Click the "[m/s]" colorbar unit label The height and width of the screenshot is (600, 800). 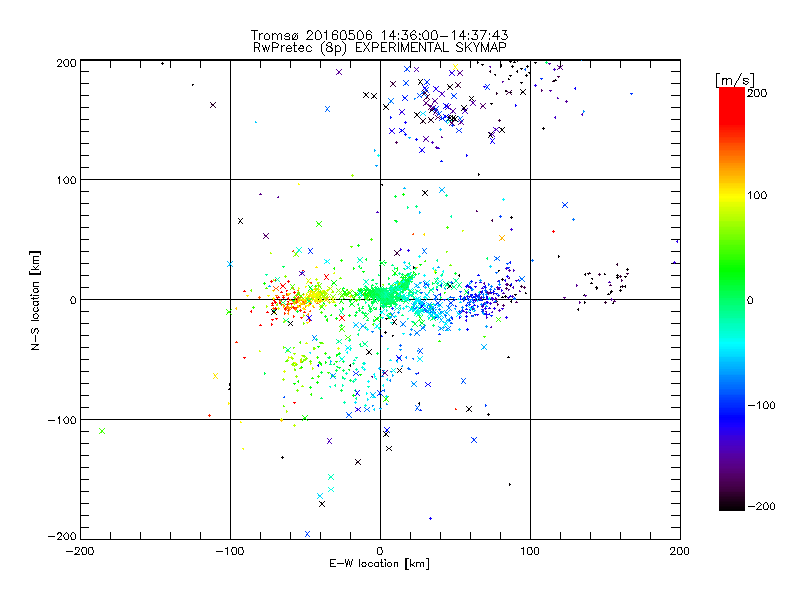[x=734, y=80]
